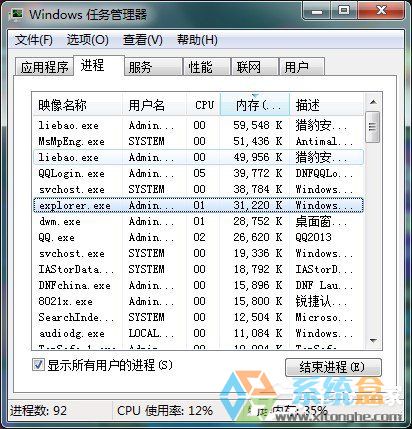The height and width of the screenshot is (429, 412).
Task: Select the 8021x.exe process
Action: coord(198,301)
